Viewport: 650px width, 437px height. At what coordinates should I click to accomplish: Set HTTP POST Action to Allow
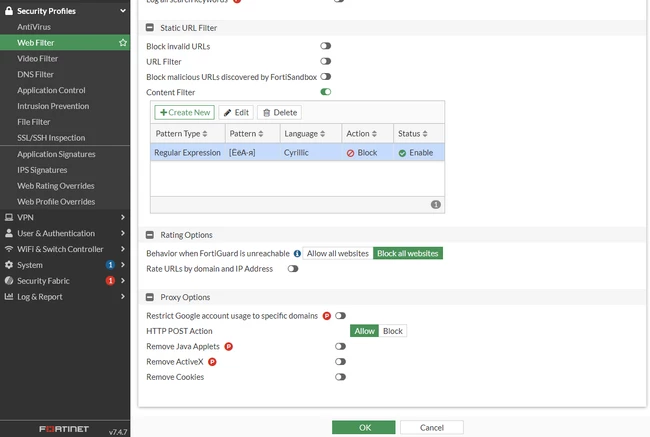pos(364,331)
